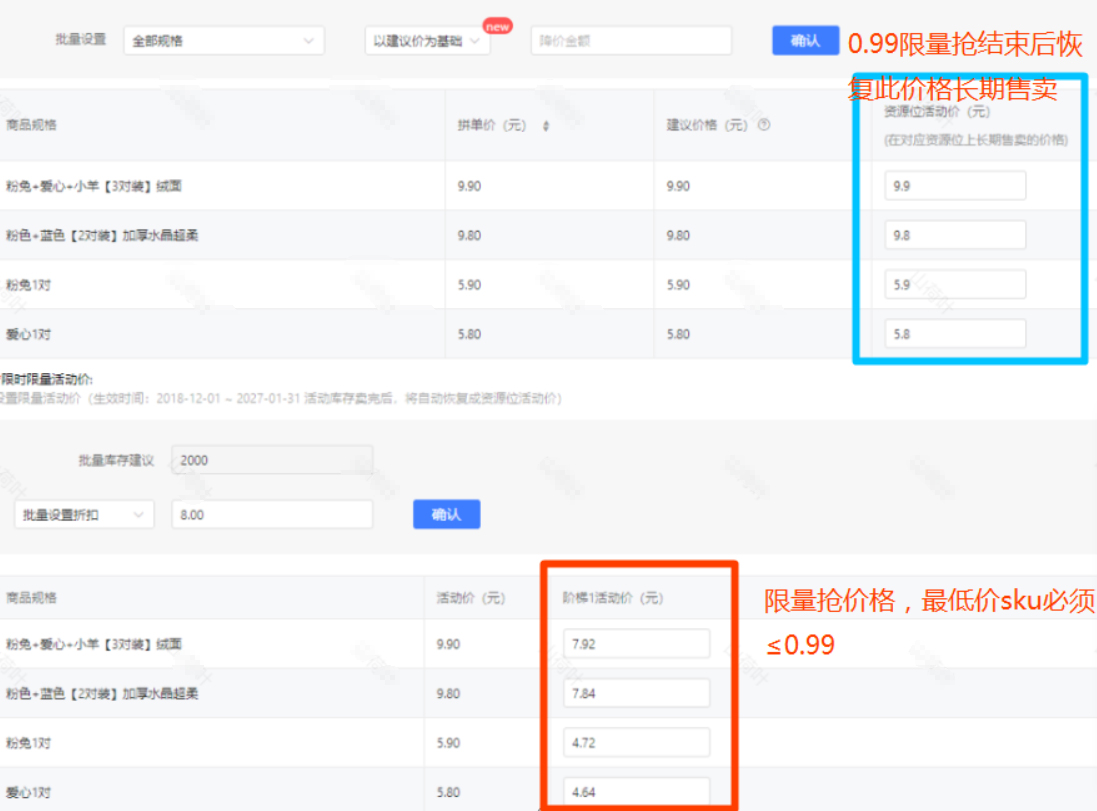Screen dimensions: 1097x811
Task: Edit the 7.92 tier price for the 3对装 spec
Action: (636, 644)
